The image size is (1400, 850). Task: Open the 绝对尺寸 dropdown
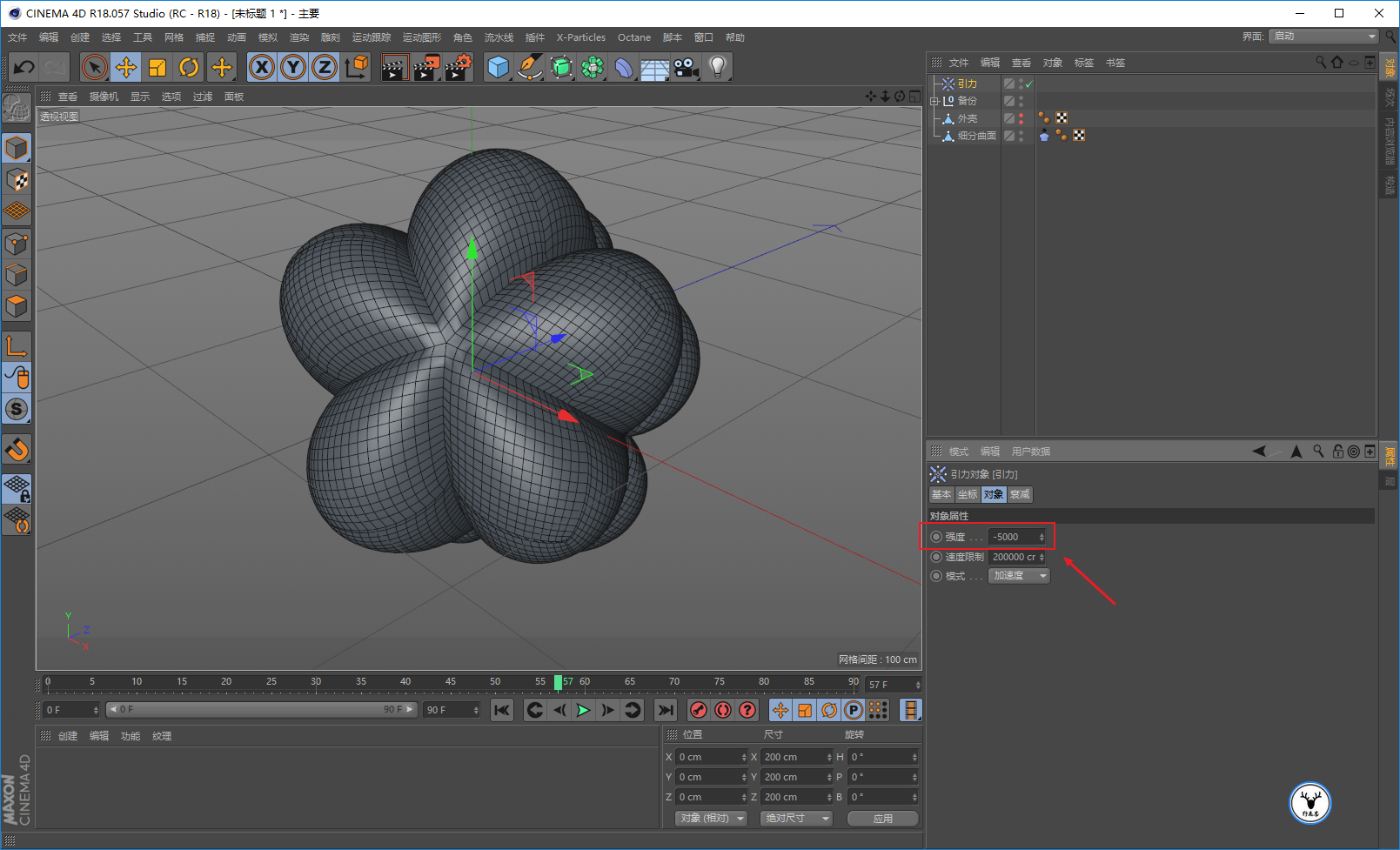(796, 818)
